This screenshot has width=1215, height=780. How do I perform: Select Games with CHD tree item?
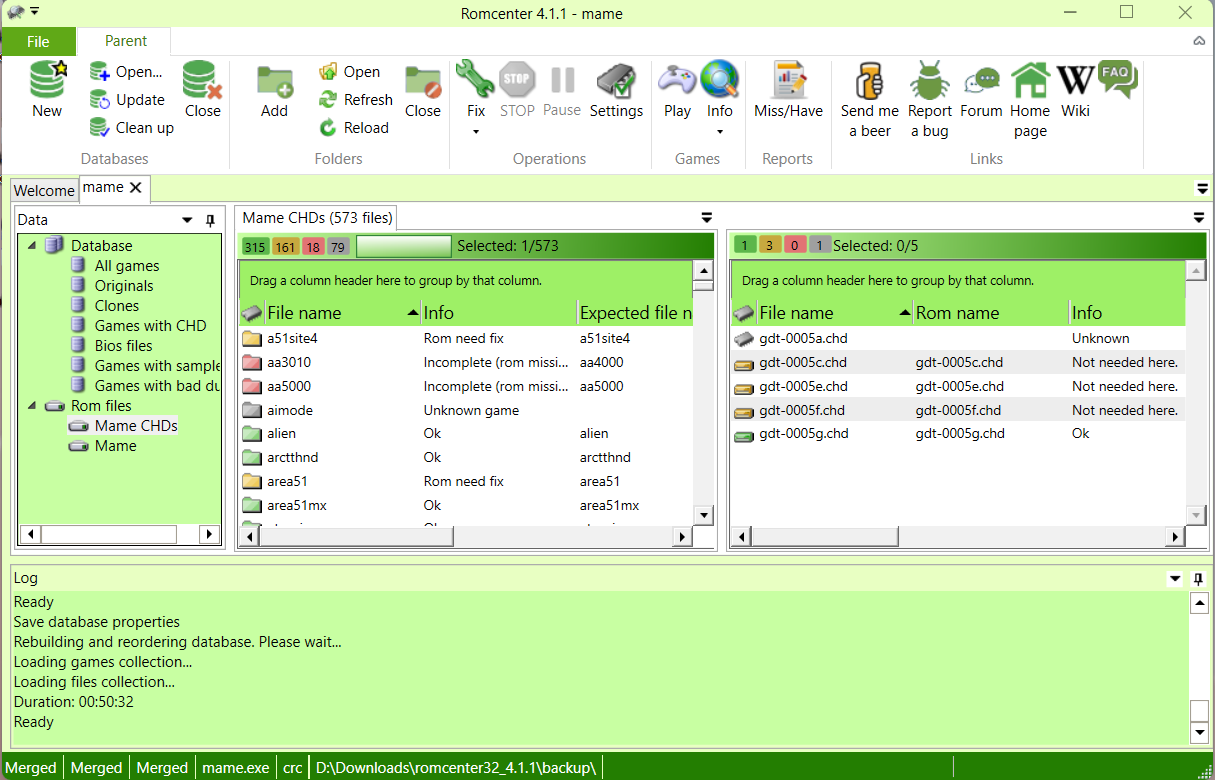click(x=150, y=325)
